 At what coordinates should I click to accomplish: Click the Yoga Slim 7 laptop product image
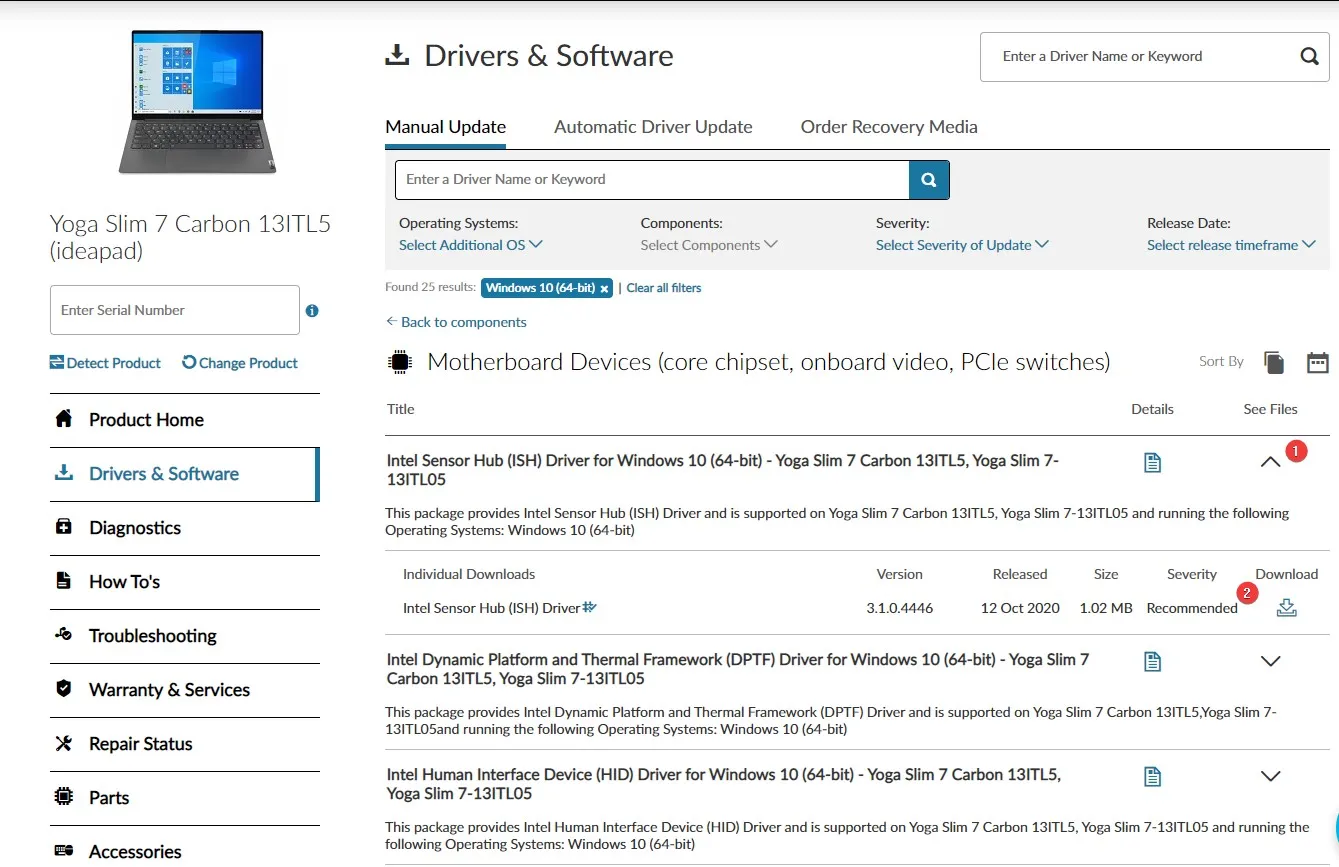click(x=198, y=102)
